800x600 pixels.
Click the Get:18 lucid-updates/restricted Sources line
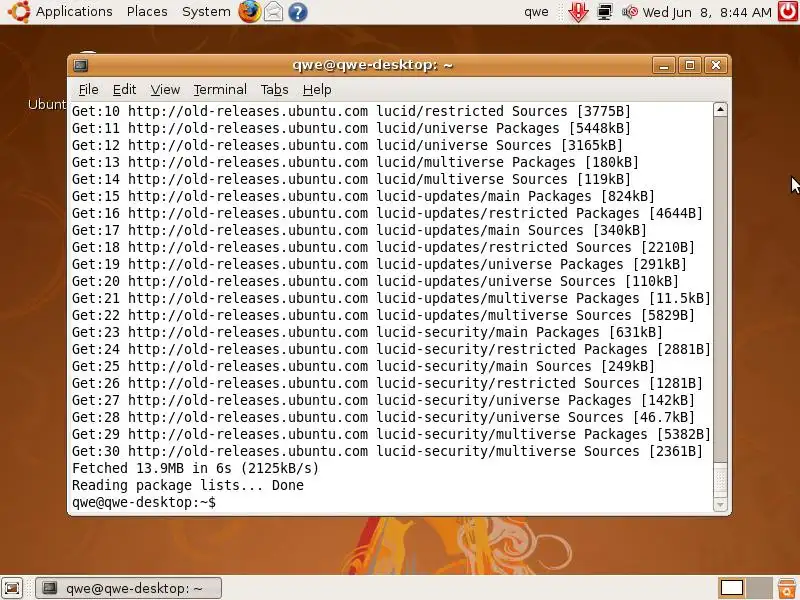(x=383, y=247)
